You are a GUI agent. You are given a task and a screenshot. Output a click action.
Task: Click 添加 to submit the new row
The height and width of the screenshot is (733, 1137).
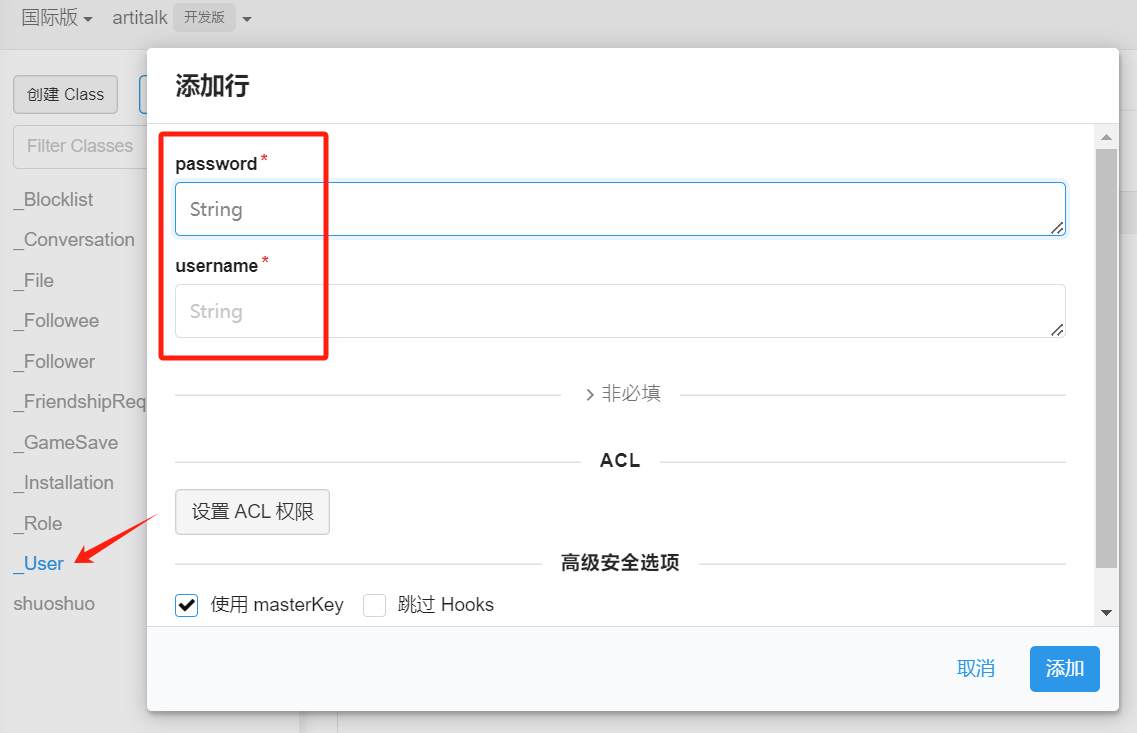tap(1064, 669)
